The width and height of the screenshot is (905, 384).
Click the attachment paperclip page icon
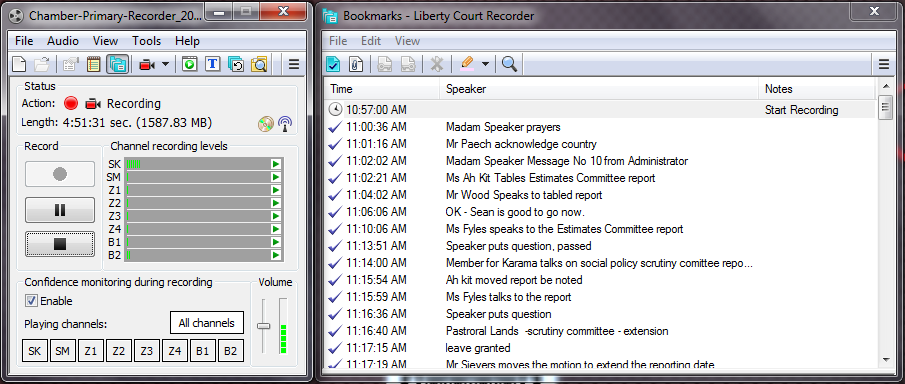click(x=356, y=64)
